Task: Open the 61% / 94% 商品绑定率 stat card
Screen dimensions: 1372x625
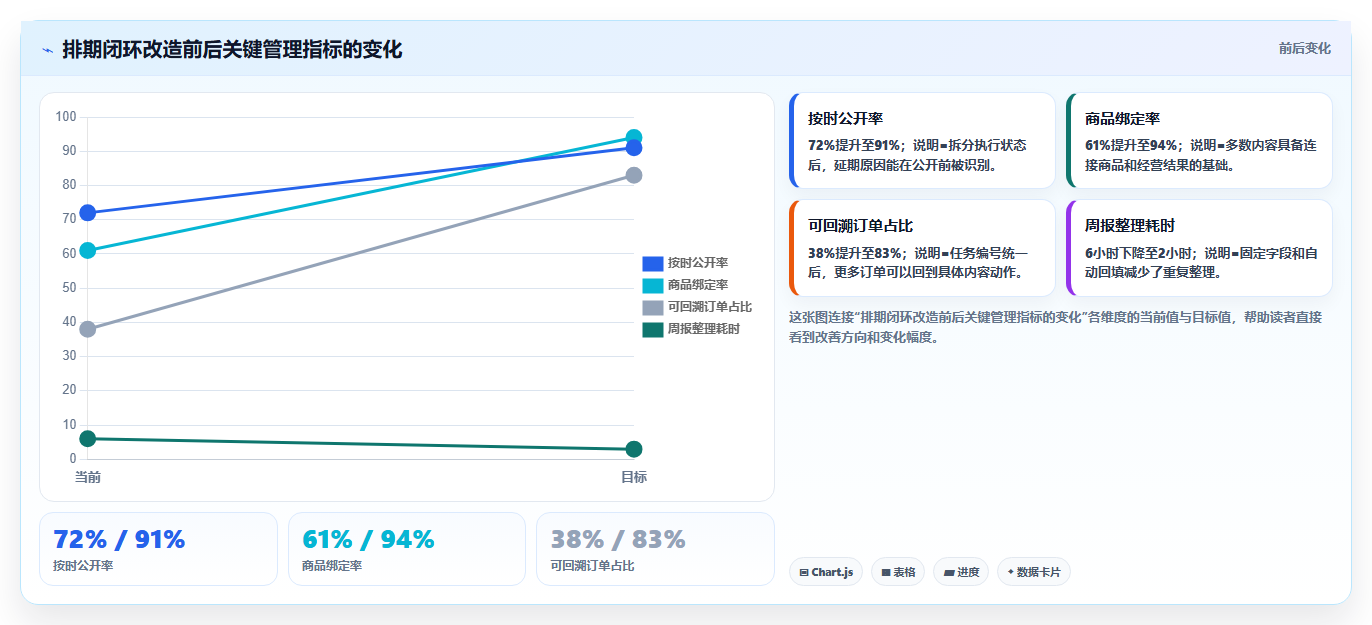Action: [407, 549]
